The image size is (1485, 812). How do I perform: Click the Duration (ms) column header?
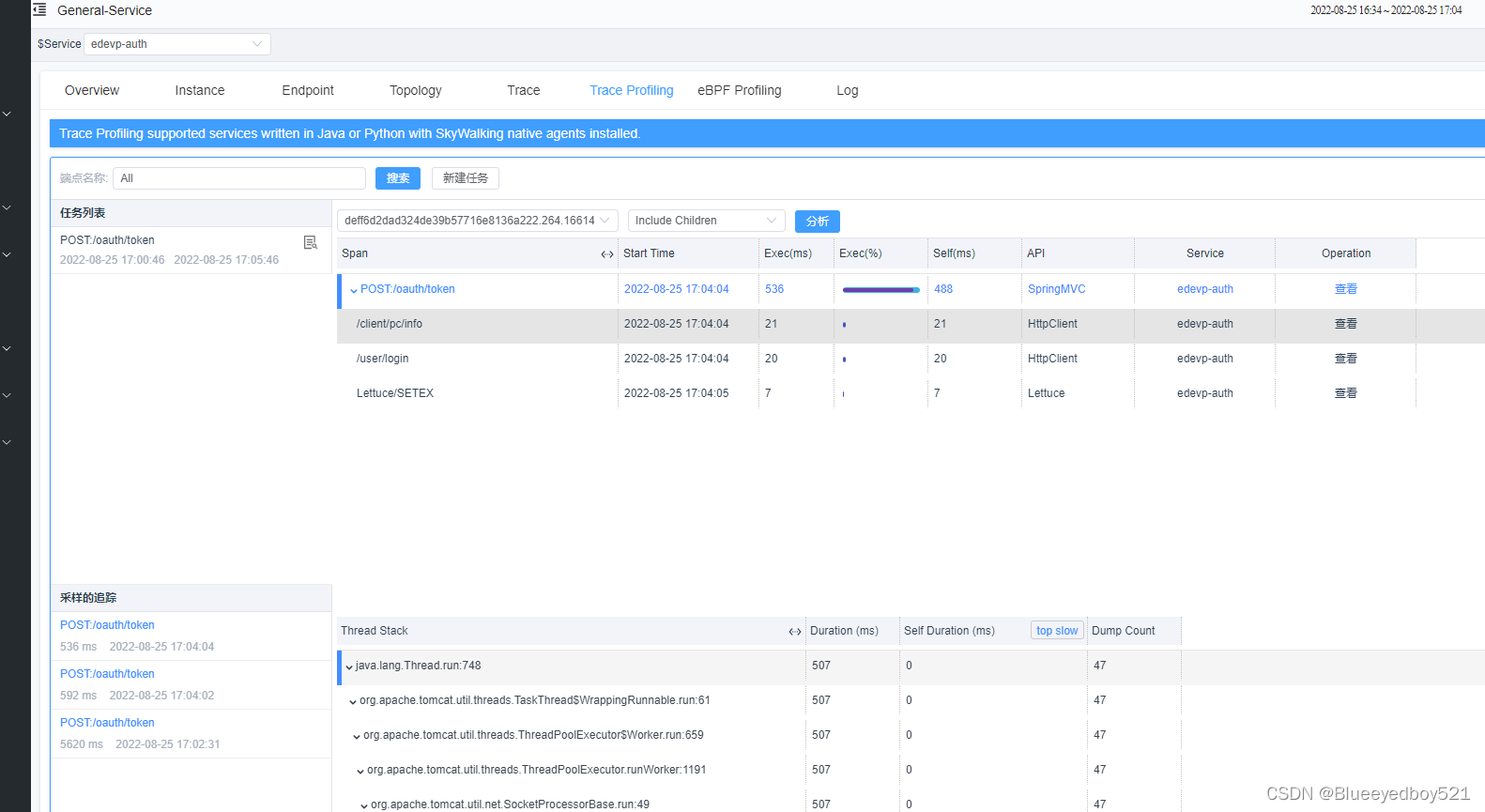tap(844, 631)
